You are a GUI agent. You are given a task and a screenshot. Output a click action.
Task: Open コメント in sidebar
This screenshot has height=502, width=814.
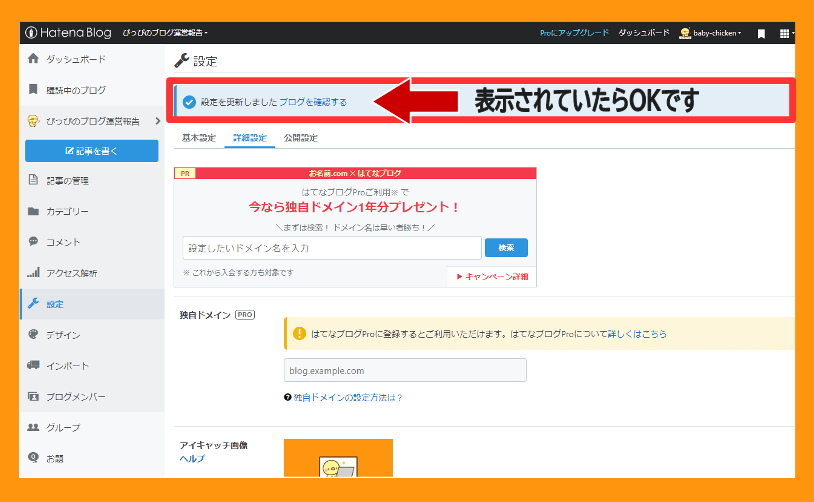(63, 242)
